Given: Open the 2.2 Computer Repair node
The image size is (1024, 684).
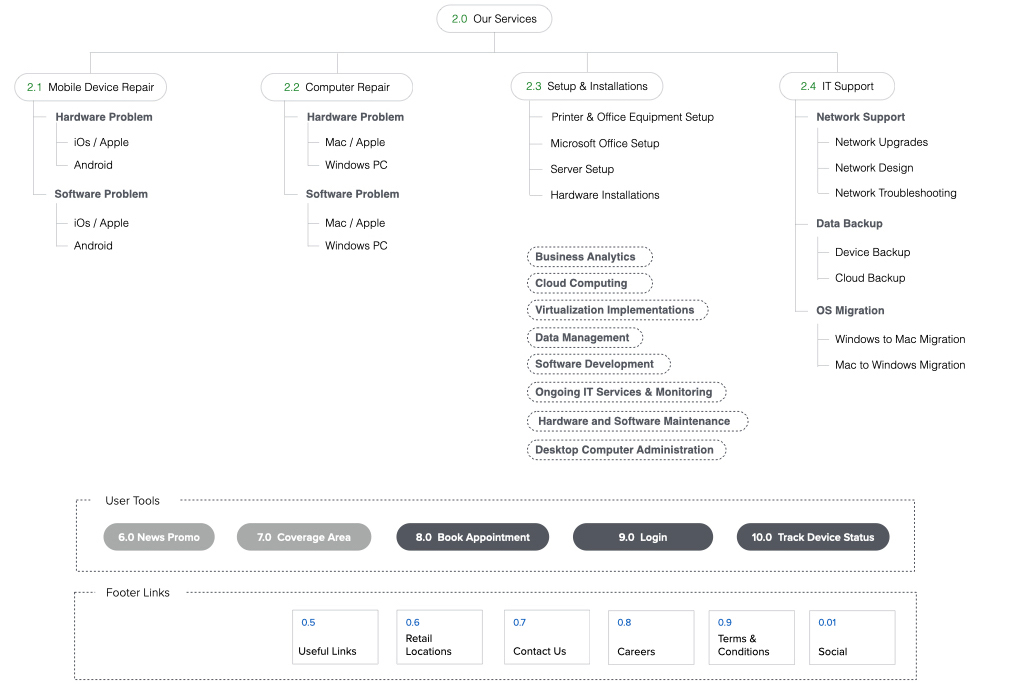Looking at the screenshot, I should pos(336,87).
